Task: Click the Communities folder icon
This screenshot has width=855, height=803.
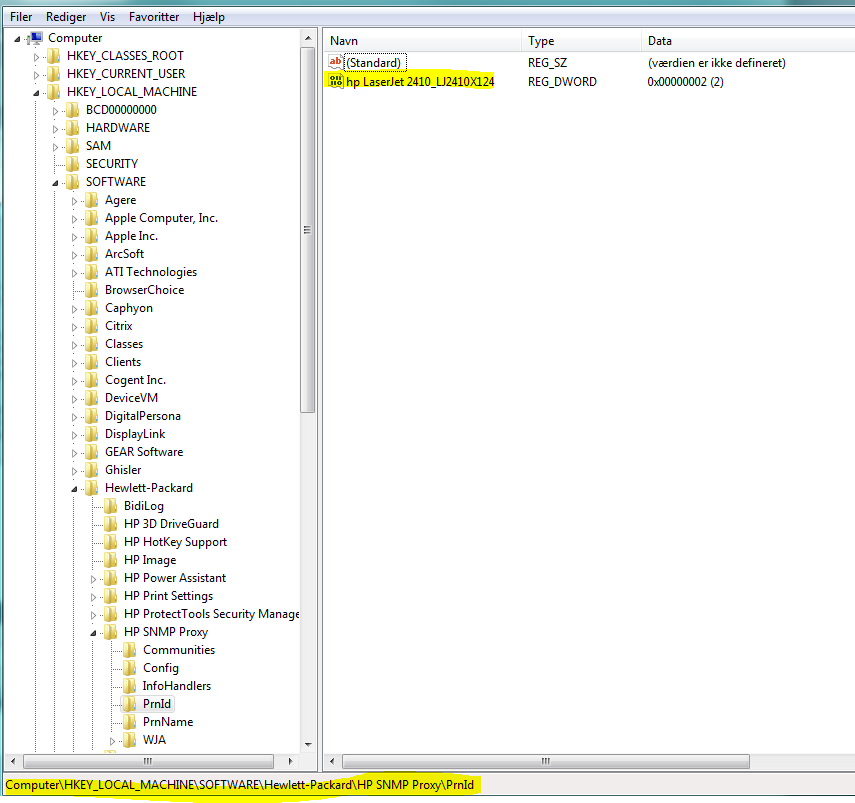Action: pos(130,649)
